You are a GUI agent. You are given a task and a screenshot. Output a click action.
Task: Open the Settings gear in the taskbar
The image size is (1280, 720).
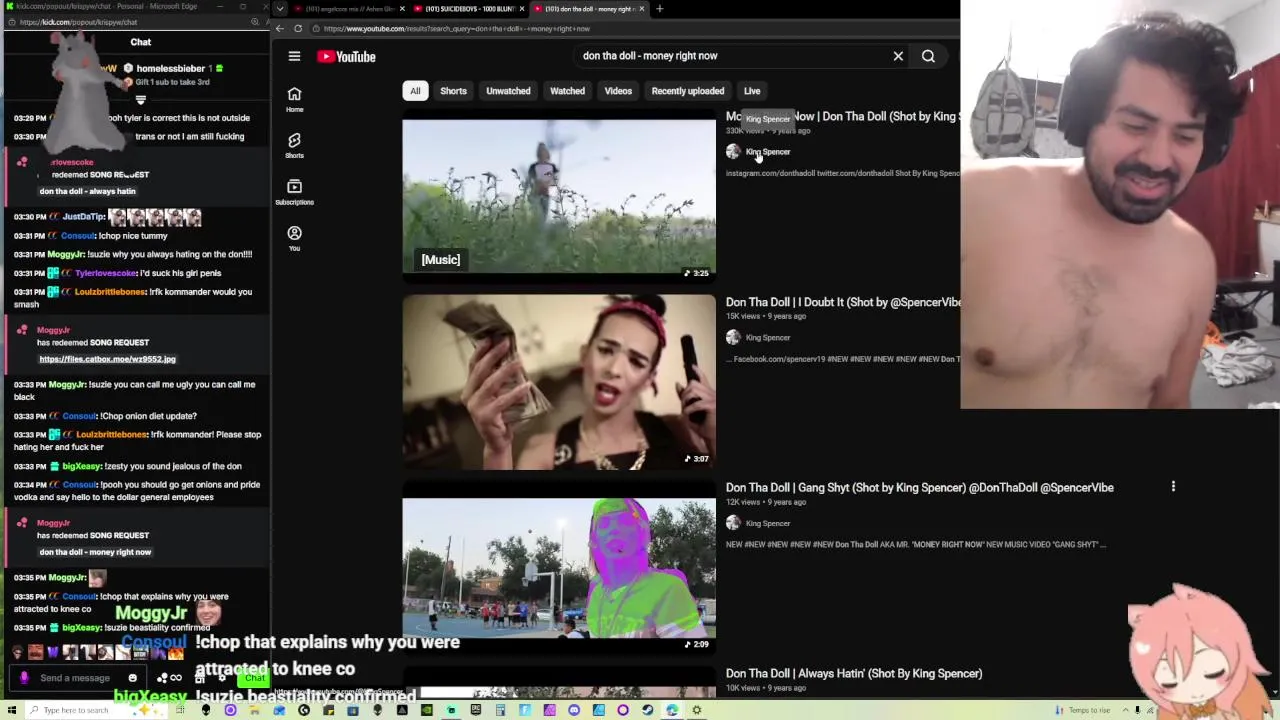click(696, 710)
